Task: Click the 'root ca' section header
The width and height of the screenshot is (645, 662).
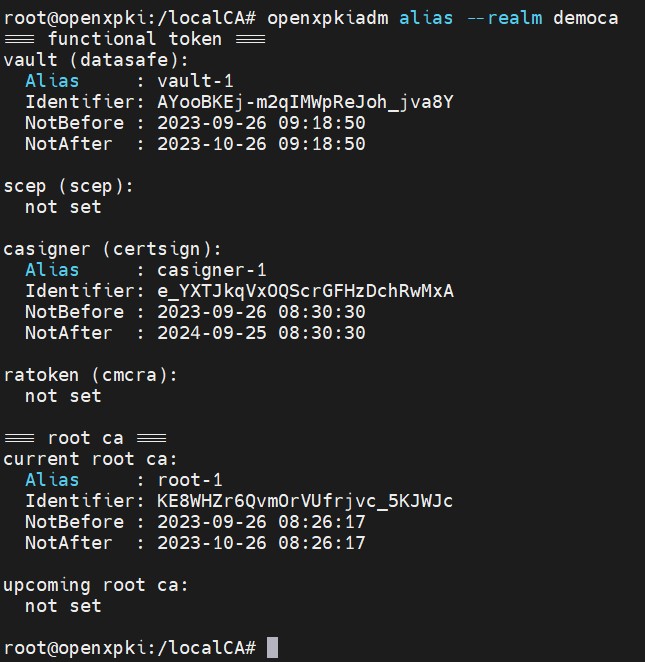Action: [85, 438]
